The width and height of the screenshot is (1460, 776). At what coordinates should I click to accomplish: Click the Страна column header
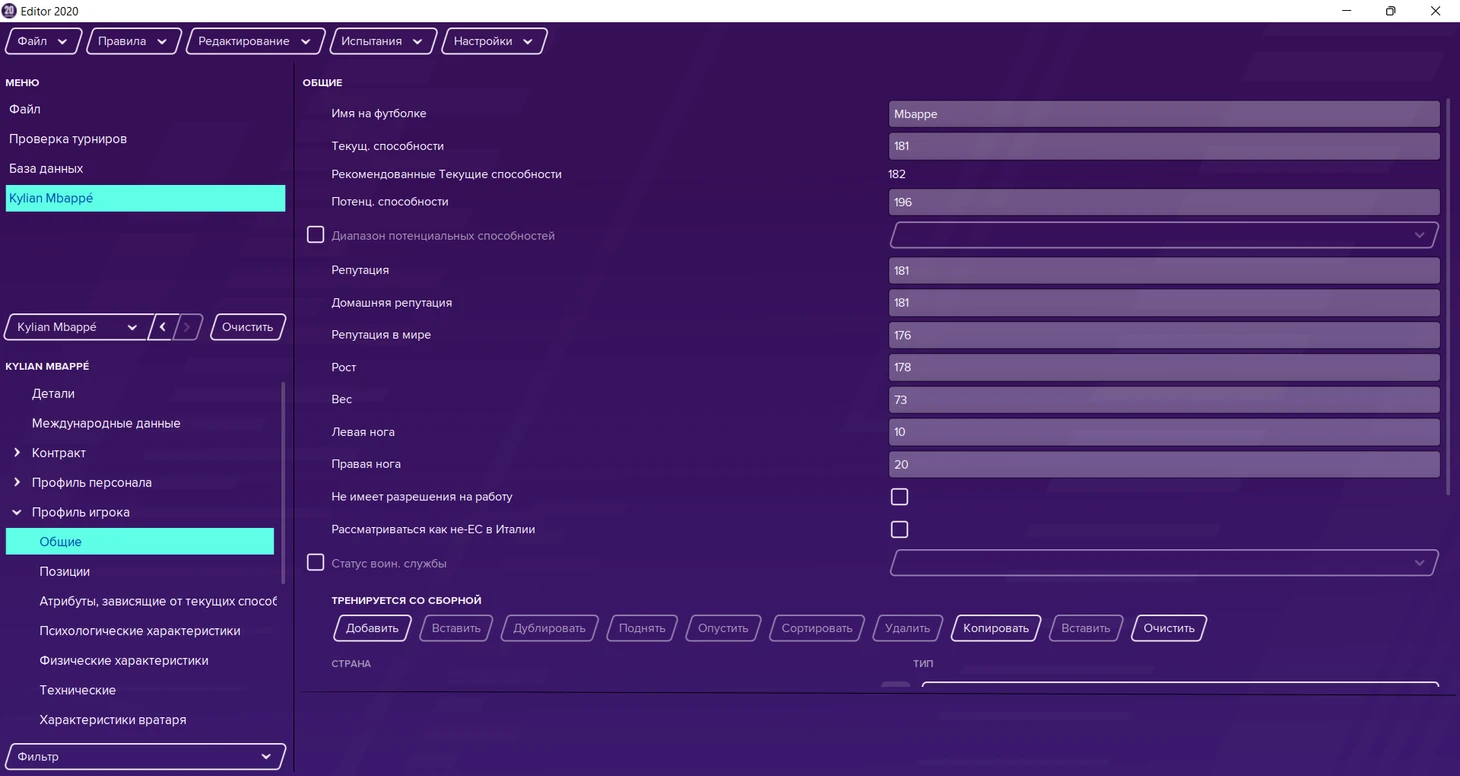point(351,664)
